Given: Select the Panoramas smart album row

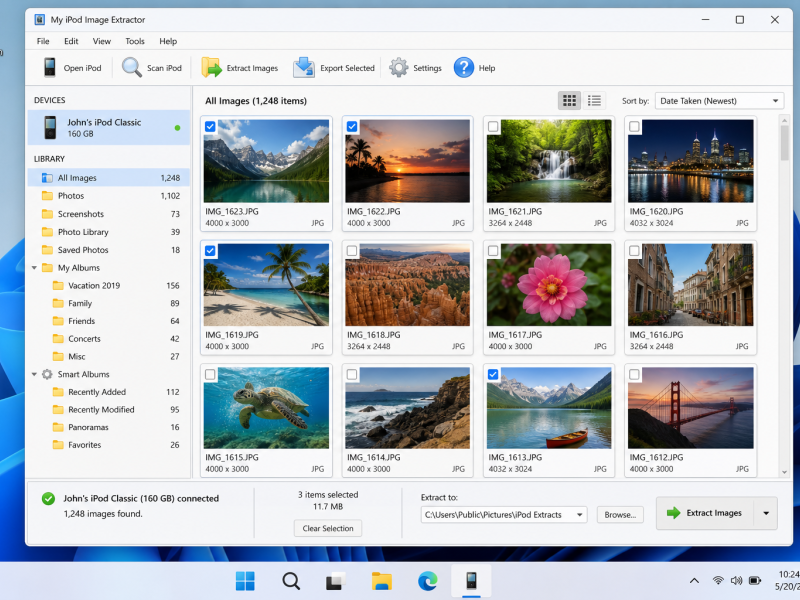Looking at the screenshot, I should click(109, 427).
